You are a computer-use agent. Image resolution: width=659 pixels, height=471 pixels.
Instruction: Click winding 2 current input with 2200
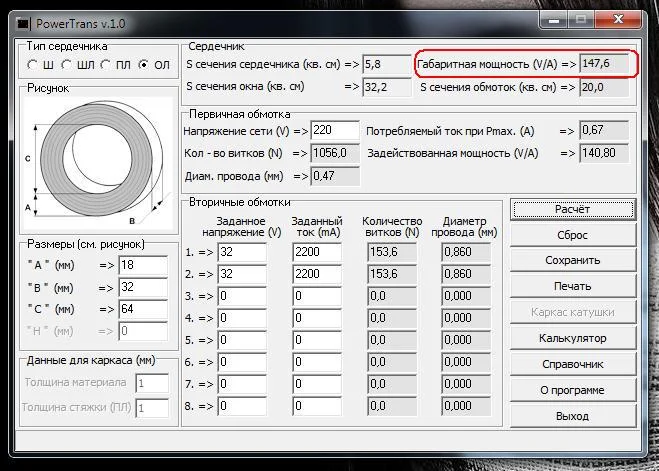[317, 274]
